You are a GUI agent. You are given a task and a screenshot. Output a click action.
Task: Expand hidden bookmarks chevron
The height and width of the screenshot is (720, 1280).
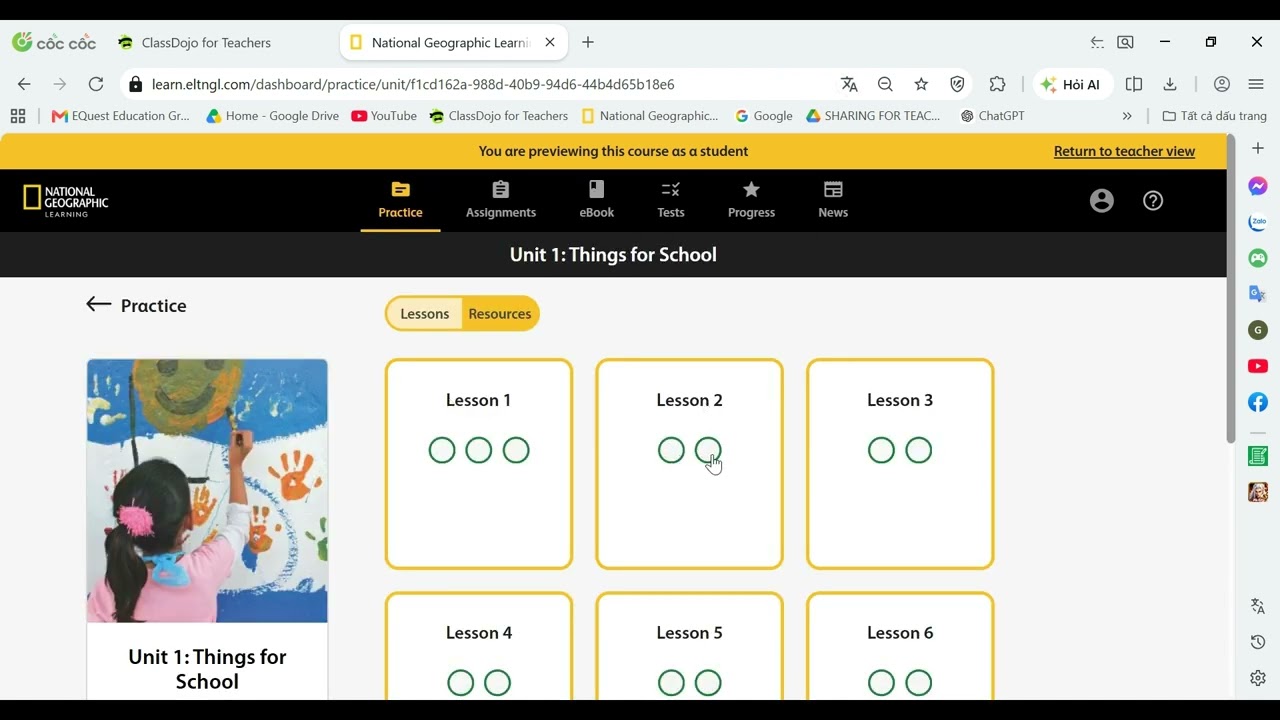(x=1127, y=116)
